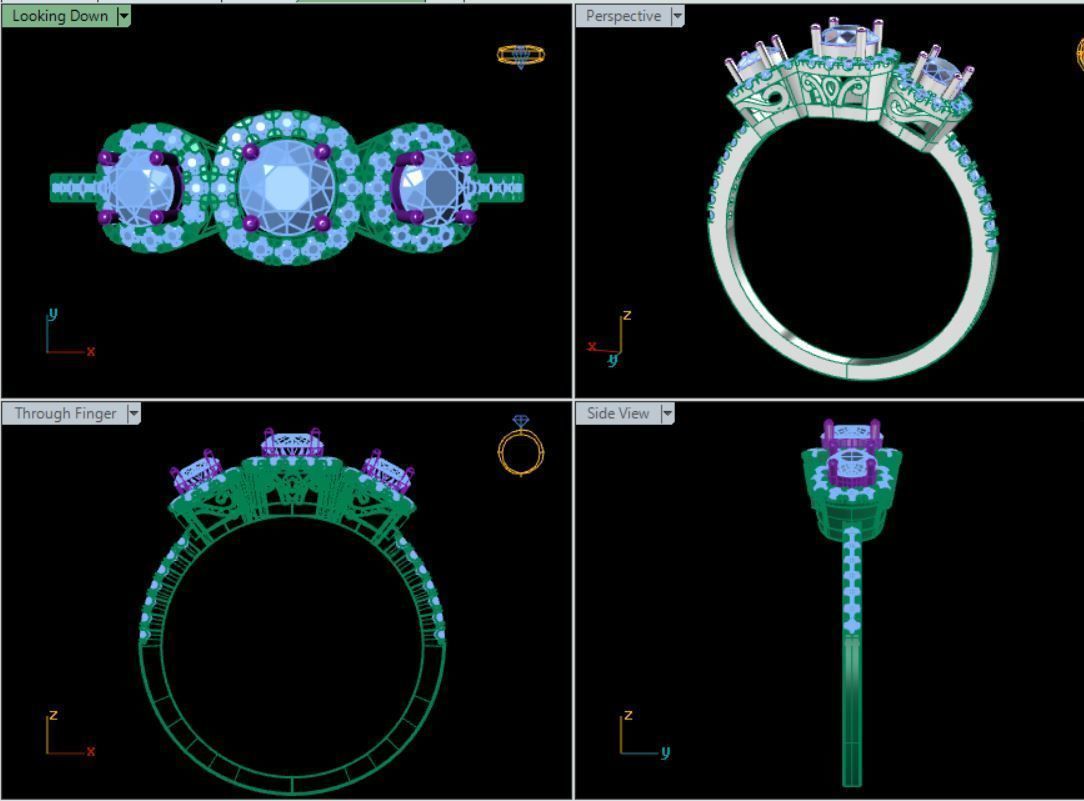This screenshot has height=801, width=1084.
Task: Open the Side View viewport dropdown arrow
Action: [667, 413]
